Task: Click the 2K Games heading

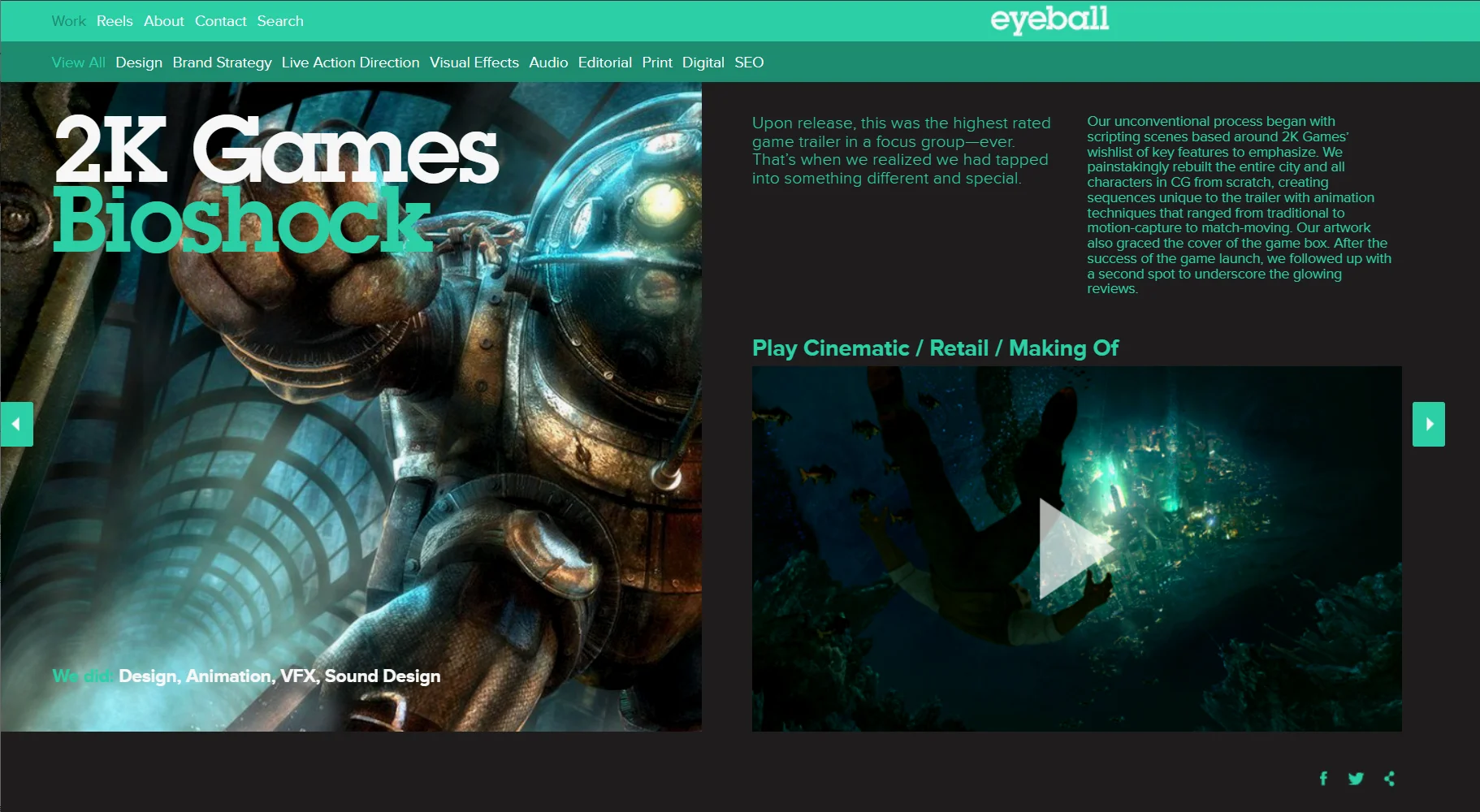Action: click(276, 149)
